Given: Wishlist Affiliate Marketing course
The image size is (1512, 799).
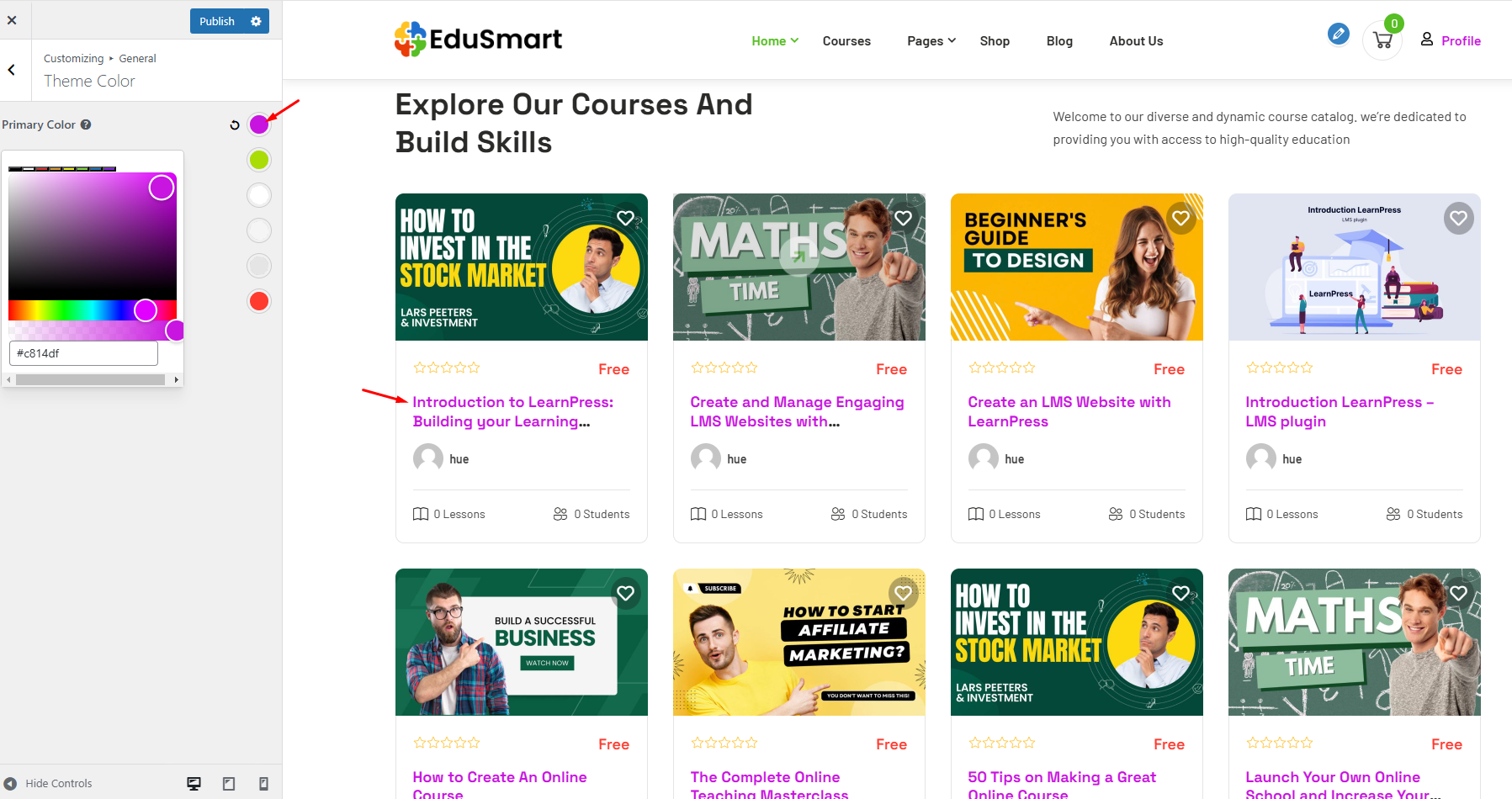Looking at the screenshot, I should click(903, 593).
